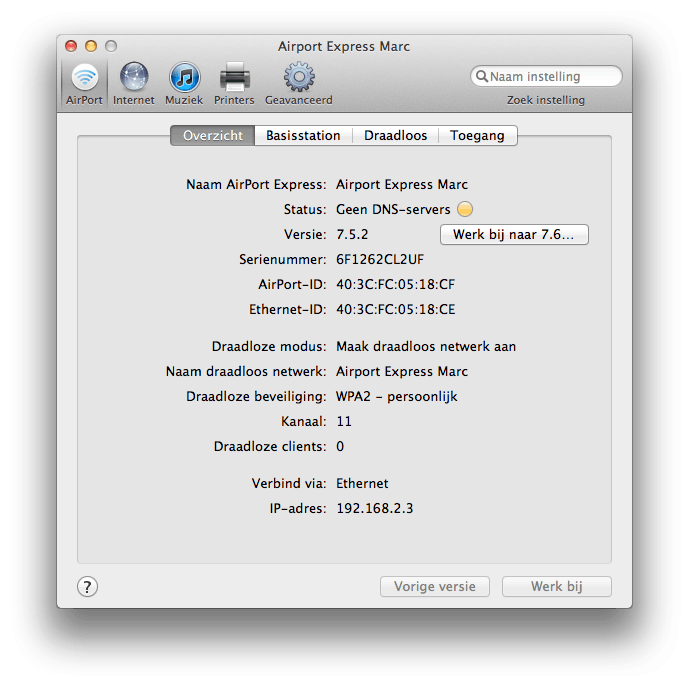The height and width of the screenshot is (687, 689).
Task: Minimize the window with yellow button
Action: pos(91,46)
